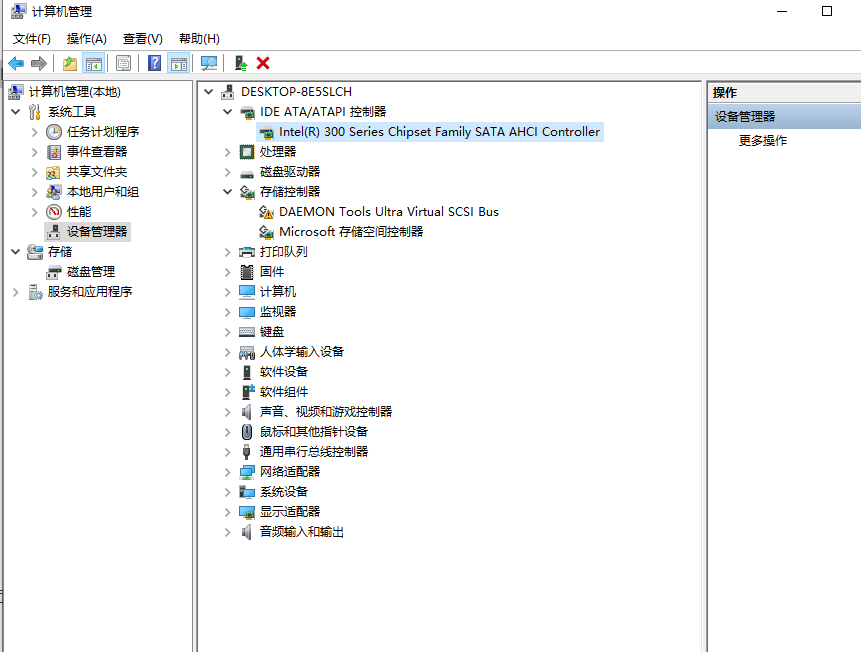Open the 文件(F) menu
The image size is (861, 652).
point(31,38)
